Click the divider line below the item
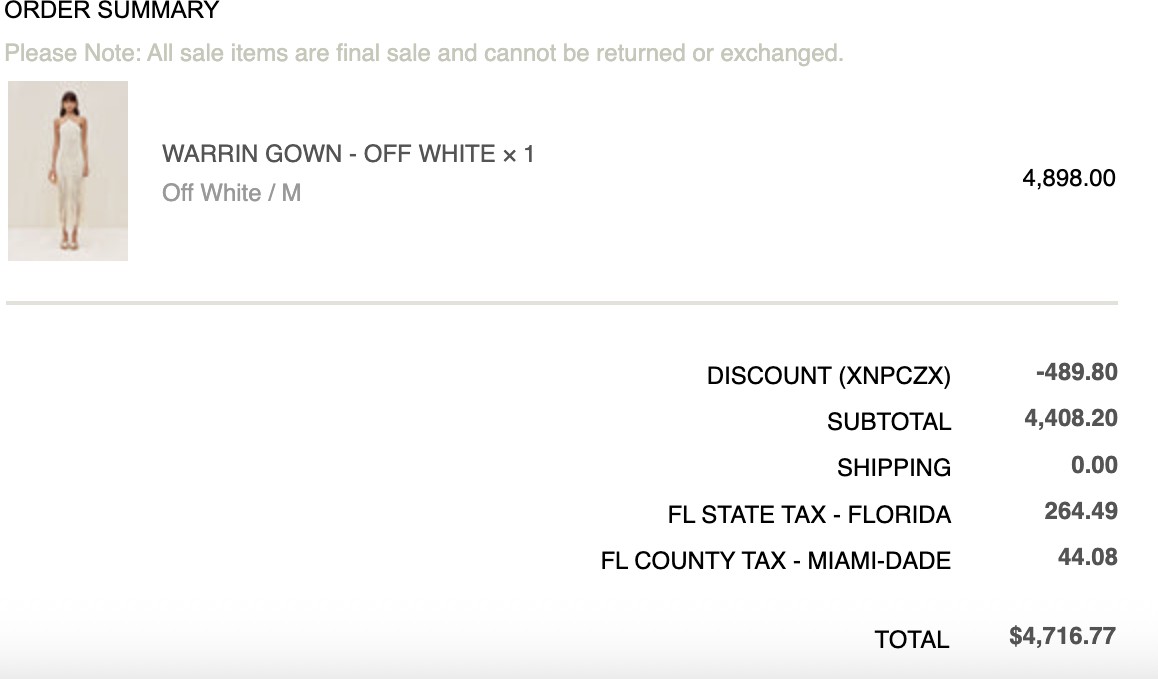 561,302
